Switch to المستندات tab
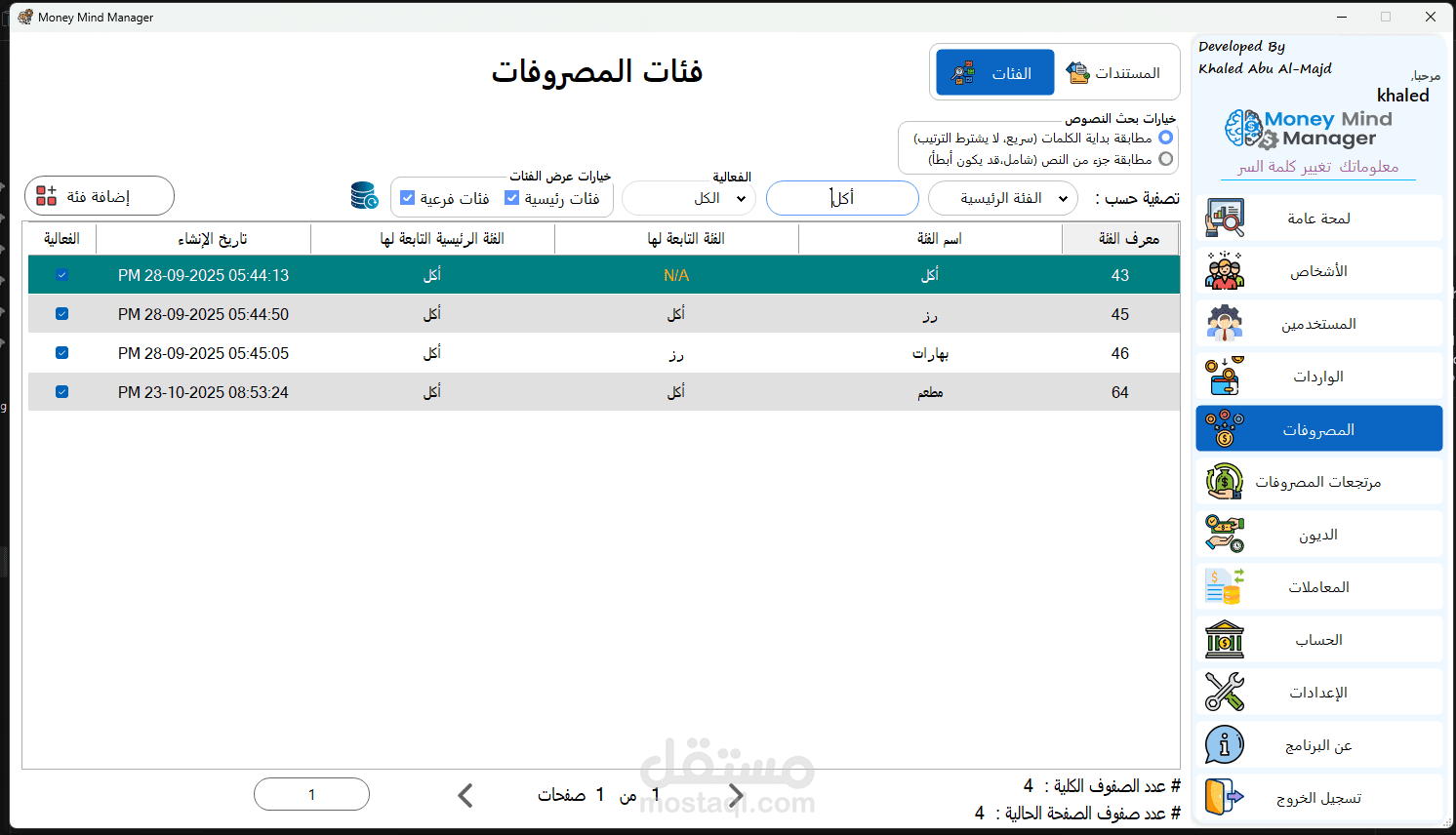 tap(1115, 72)
